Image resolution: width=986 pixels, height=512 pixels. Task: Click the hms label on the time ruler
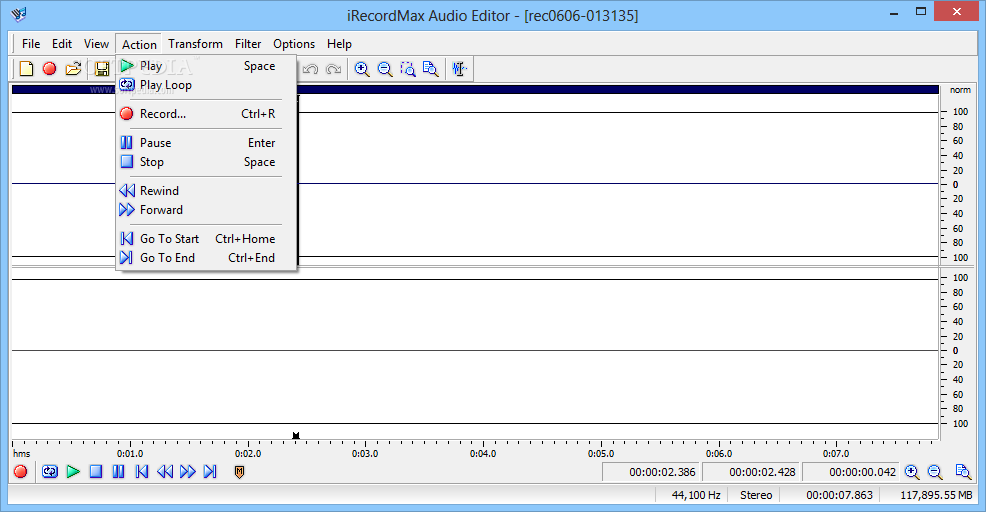point(21,454)
